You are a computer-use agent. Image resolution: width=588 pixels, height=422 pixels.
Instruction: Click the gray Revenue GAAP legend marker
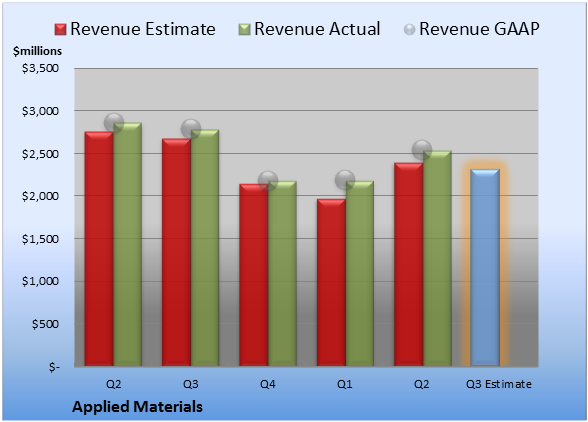point(410,30)
